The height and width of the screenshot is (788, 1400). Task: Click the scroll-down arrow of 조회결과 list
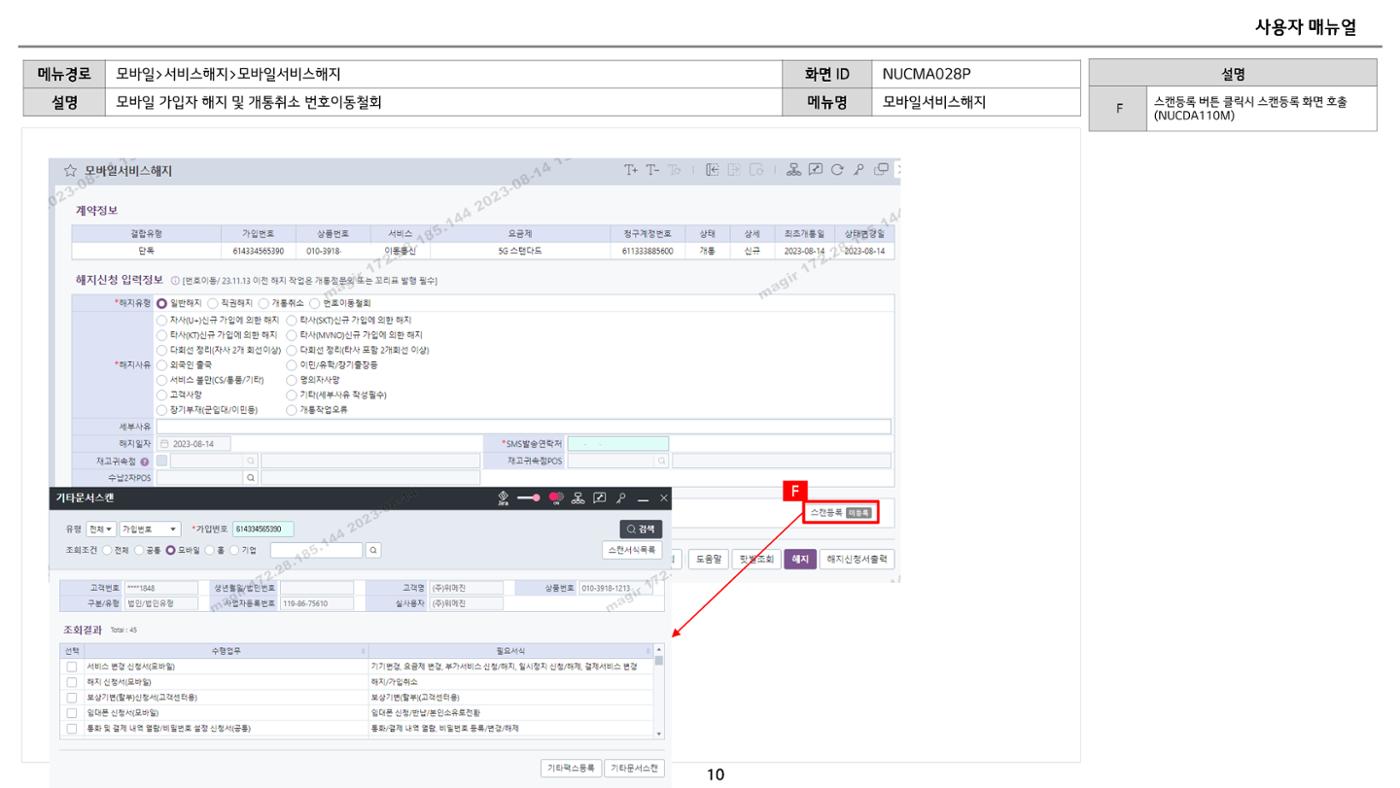pos(658,733)
